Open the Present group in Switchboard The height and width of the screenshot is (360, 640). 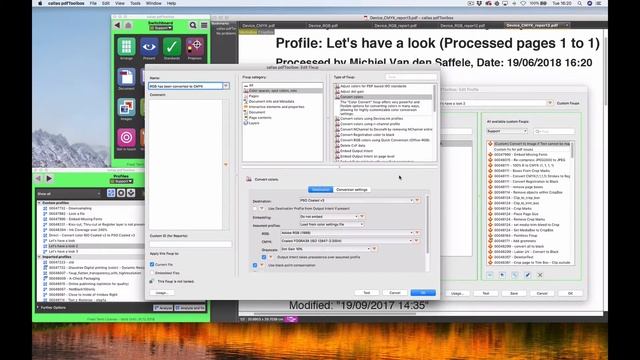[149, 47]
